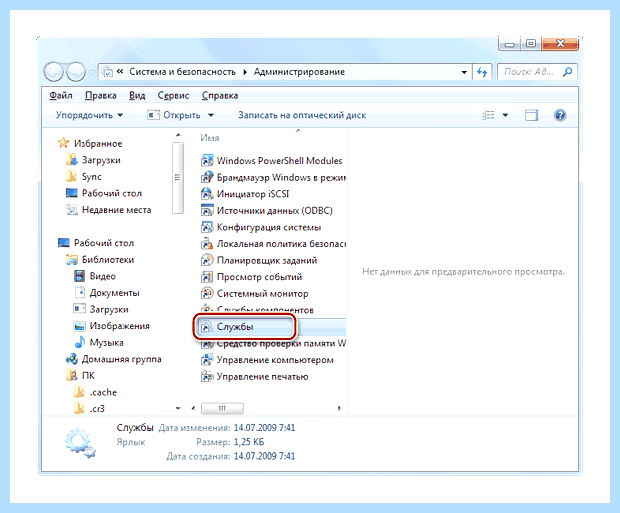620x513 pixels.
Task: Open the Правка menu
Action: click(100, 95)
